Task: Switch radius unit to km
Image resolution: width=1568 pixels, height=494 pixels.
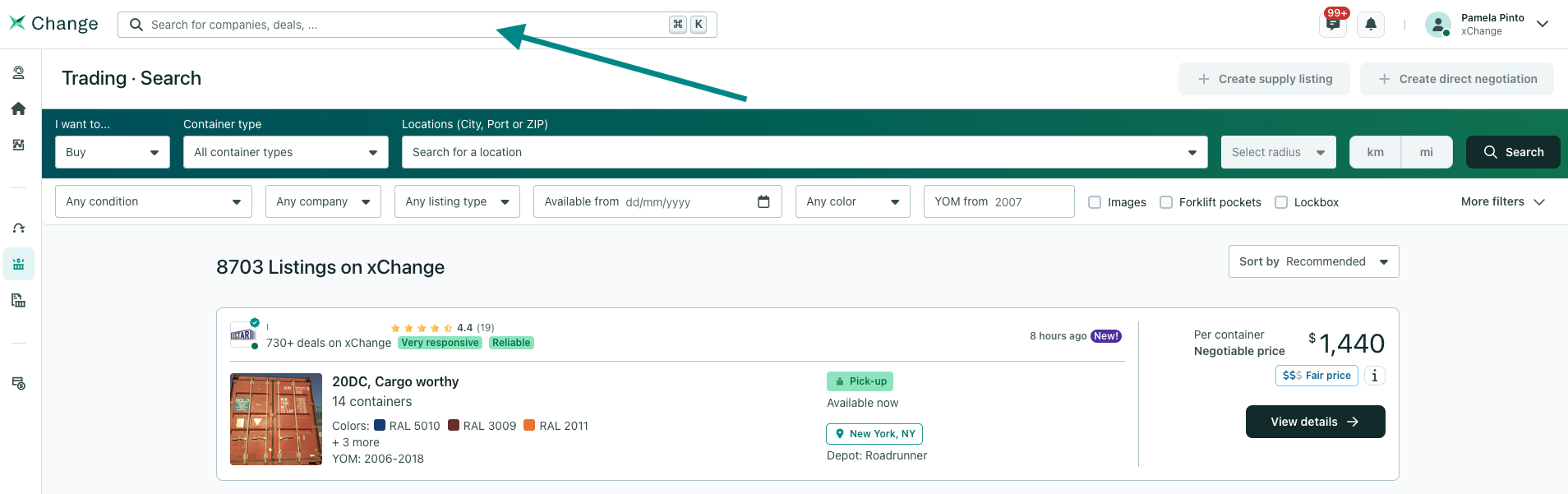Action: coord(1376,152)
